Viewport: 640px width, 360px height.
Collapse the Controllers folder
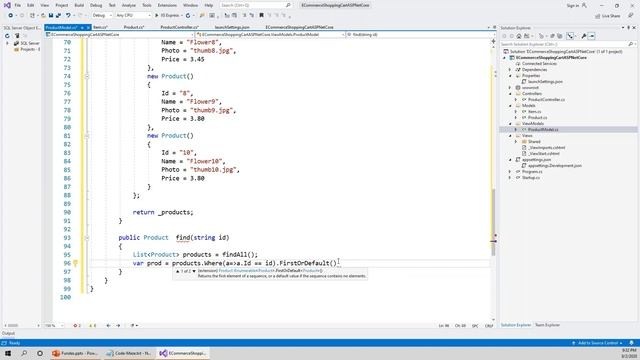coord(510,93)
